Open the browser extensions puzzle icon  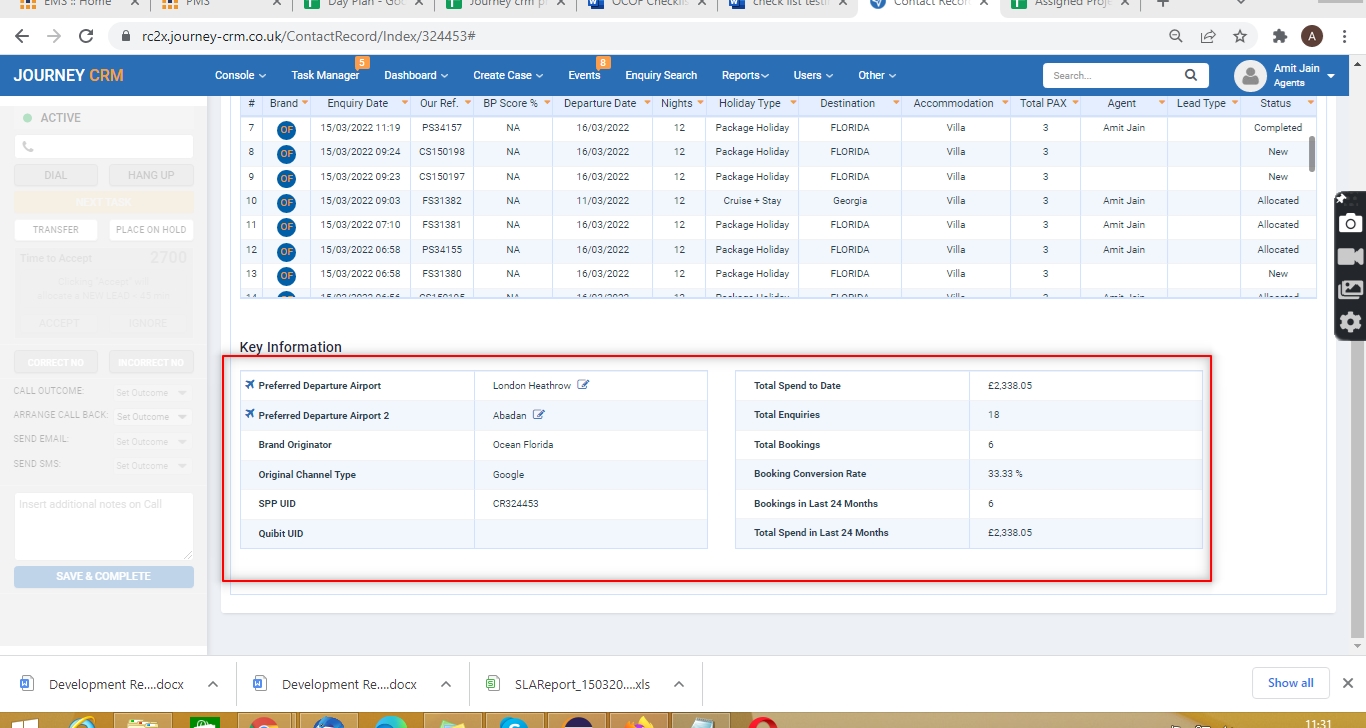pyautogui.click(x=1280, y=36)
